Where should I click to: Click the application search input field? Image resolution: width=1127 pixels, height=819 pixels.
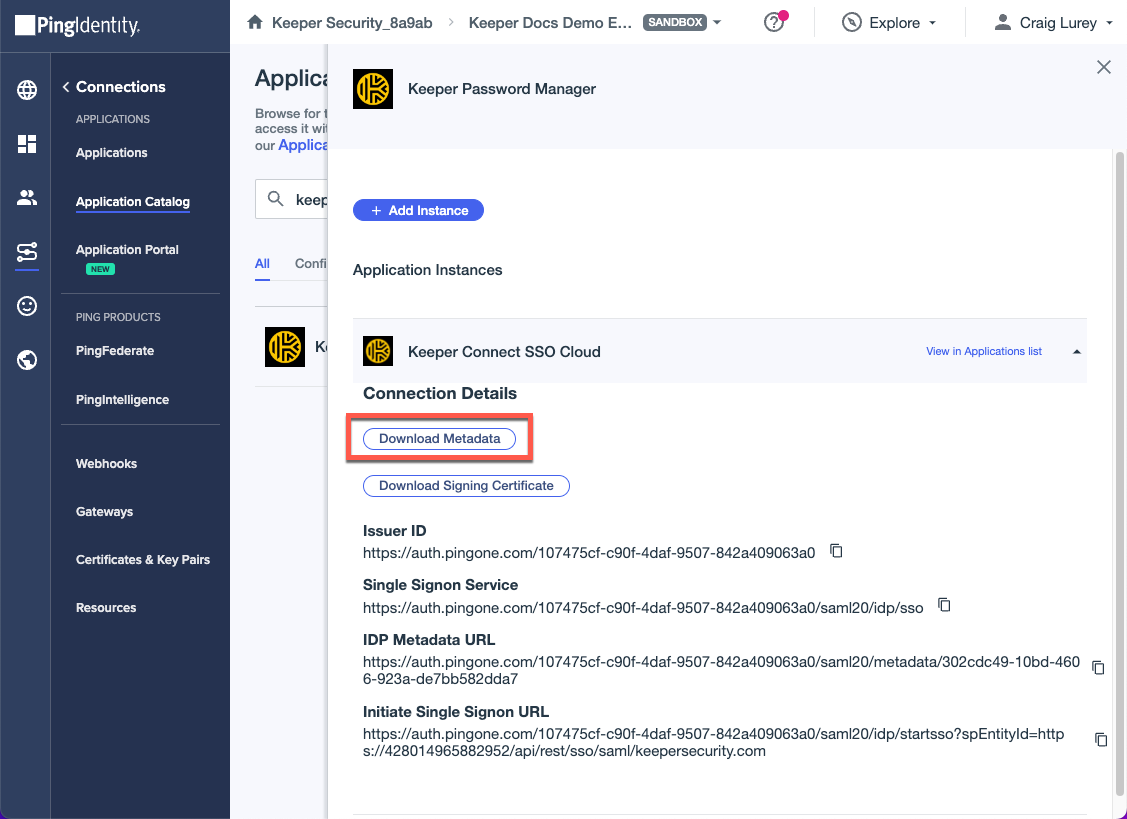click(x=292, y=199)
